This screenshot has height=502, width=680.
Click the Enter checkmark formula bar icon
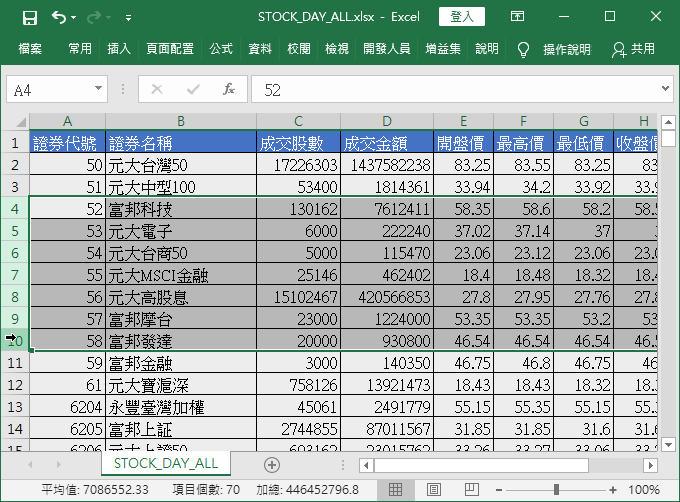(x=193, y=89)
